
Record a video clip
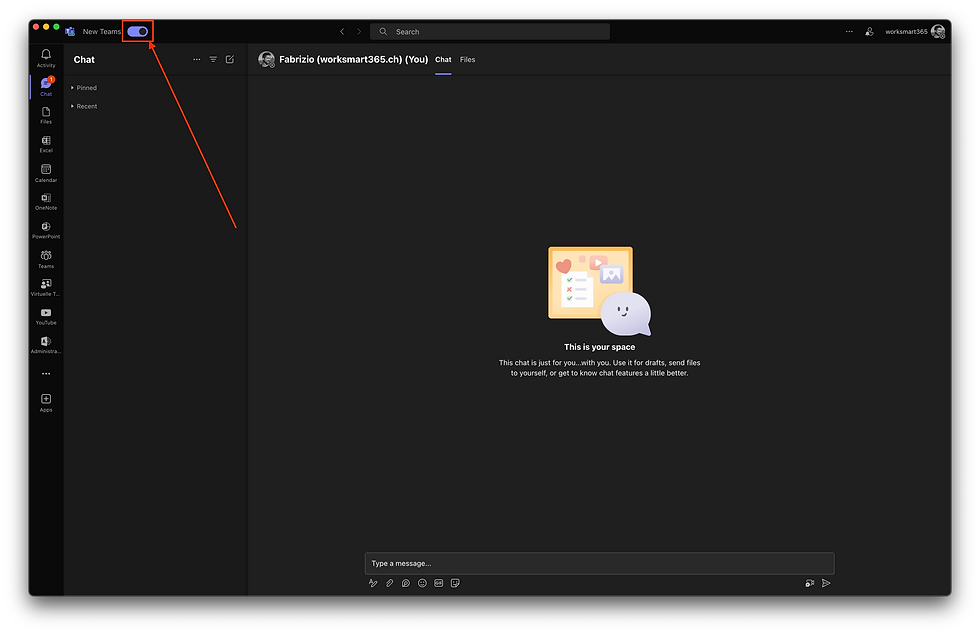(x=809, y=583)
